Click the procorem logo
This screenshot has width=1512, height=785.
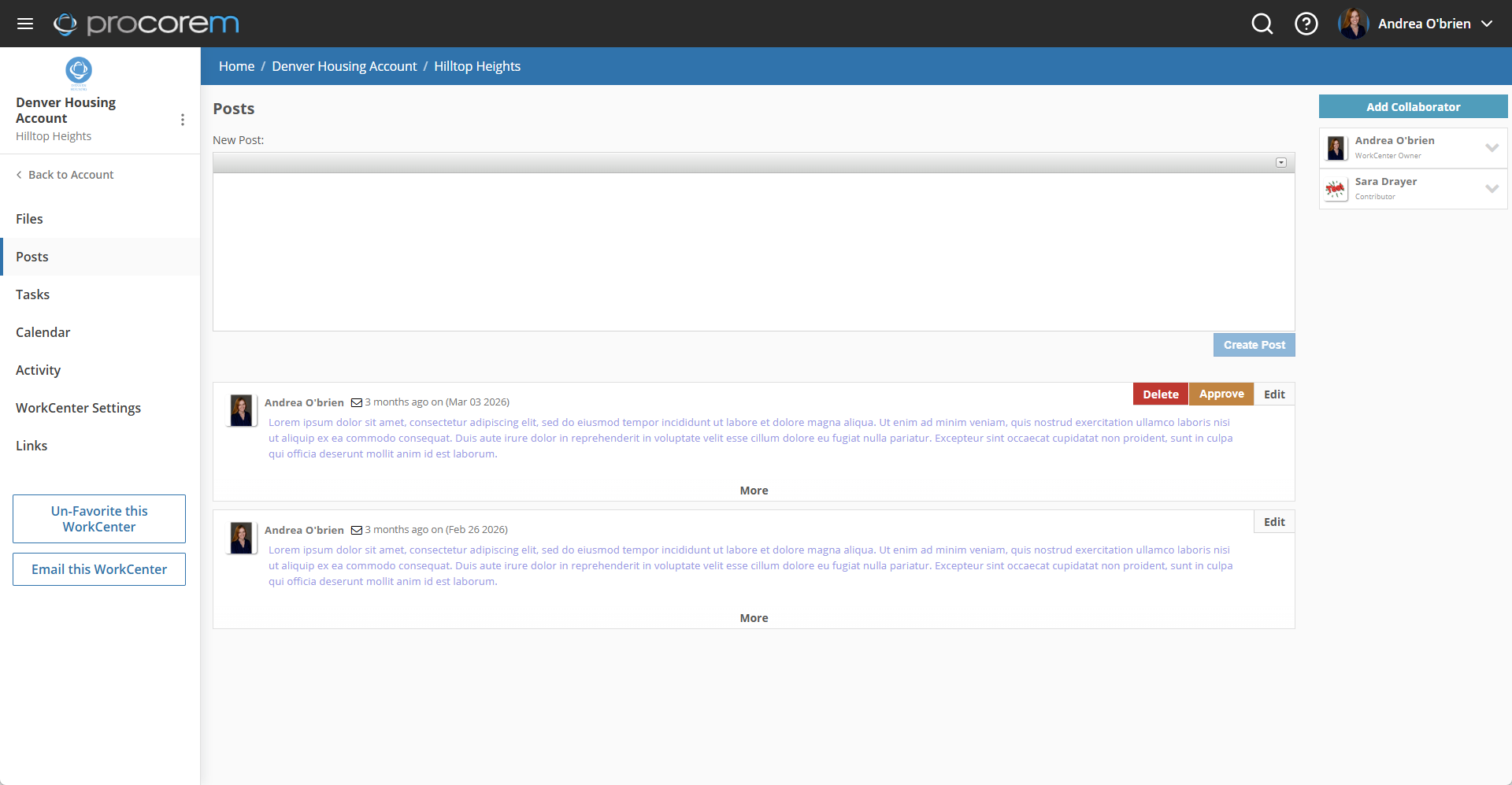point(146,24)
